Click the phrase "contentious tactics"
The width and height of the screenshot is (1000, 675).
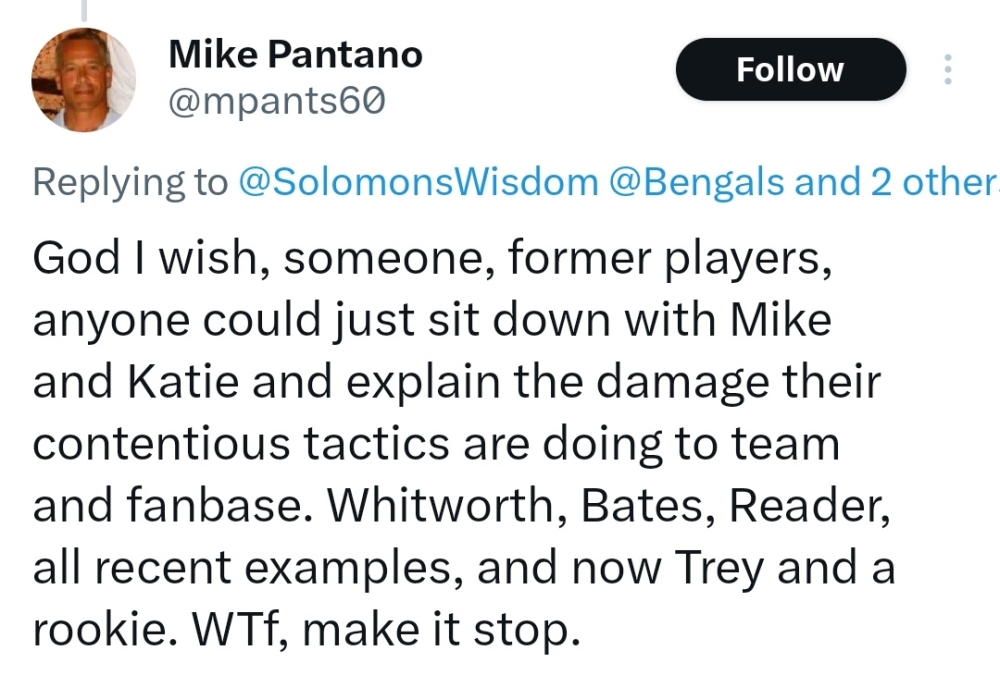[x=241, y=443]
